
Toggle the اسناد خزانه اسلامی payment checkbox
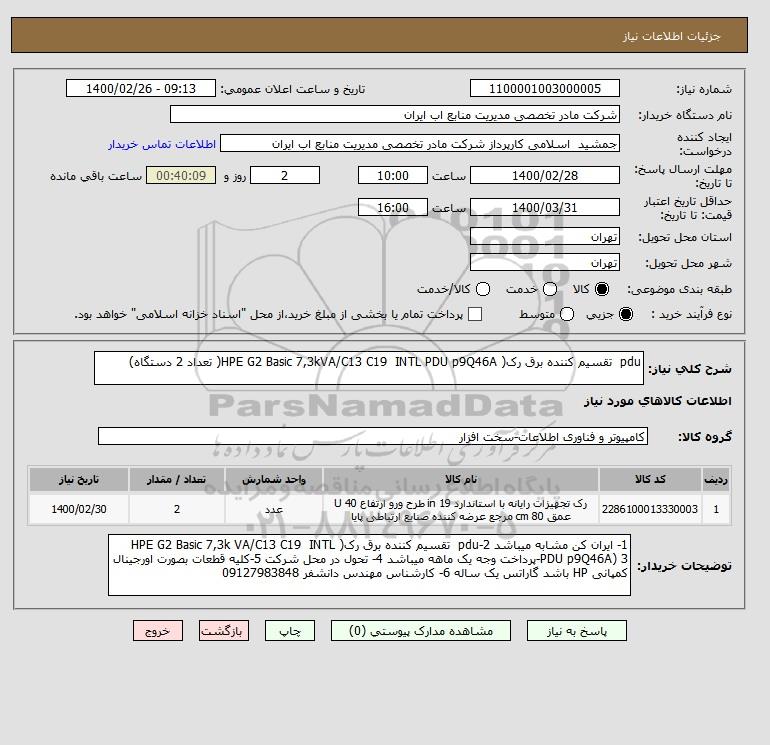coord(475,314)
